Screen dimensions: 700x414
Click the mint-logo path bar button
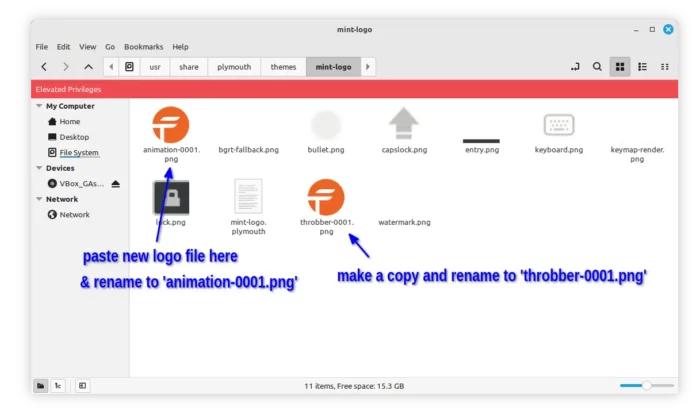point(333,67)
